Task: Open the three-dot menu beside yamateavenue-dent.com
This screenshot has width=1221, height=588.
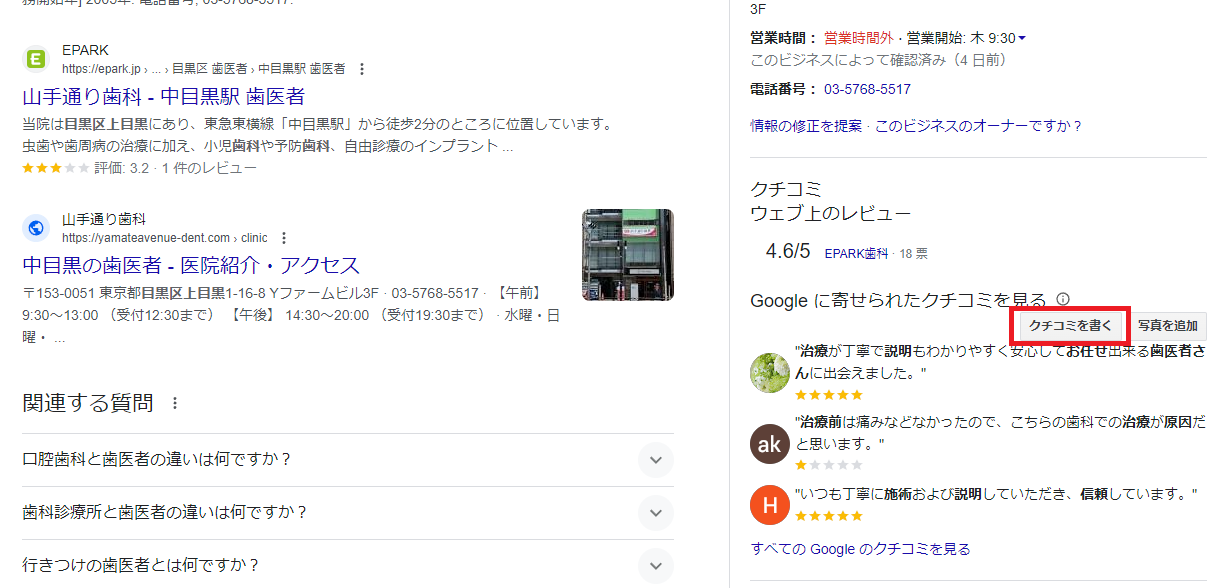Action: point(285,237)
